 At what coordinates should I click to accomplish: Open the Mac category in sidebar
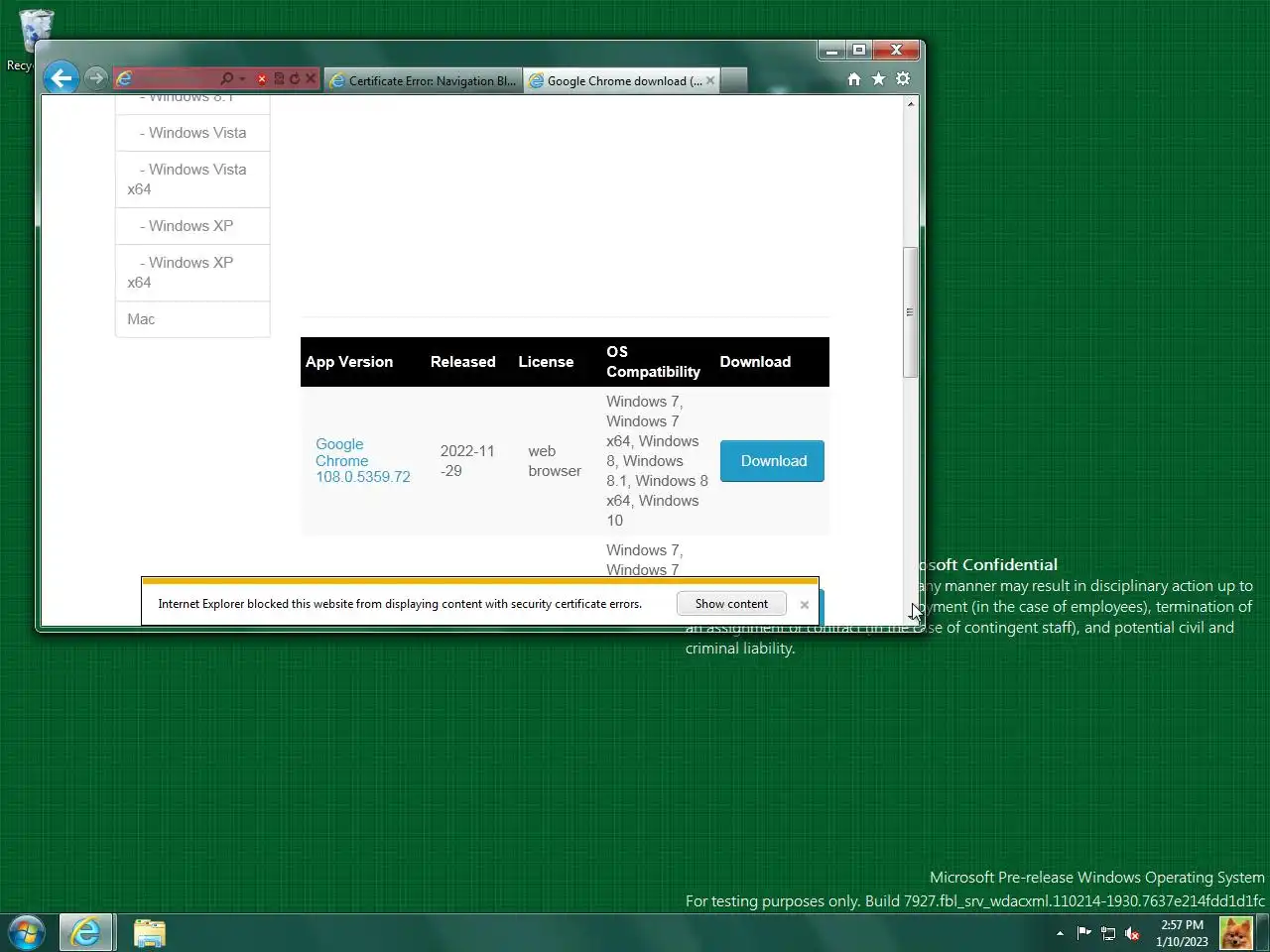(x=192, y=319)
